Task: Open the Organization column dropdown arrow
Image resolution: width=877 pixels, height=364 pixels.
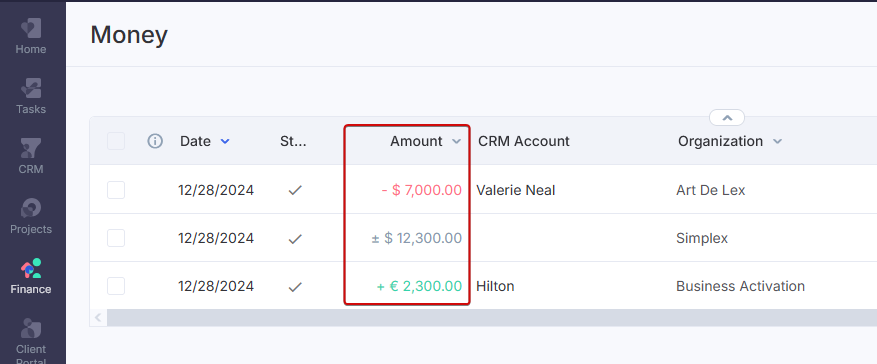Action: [x=777, y=142]
